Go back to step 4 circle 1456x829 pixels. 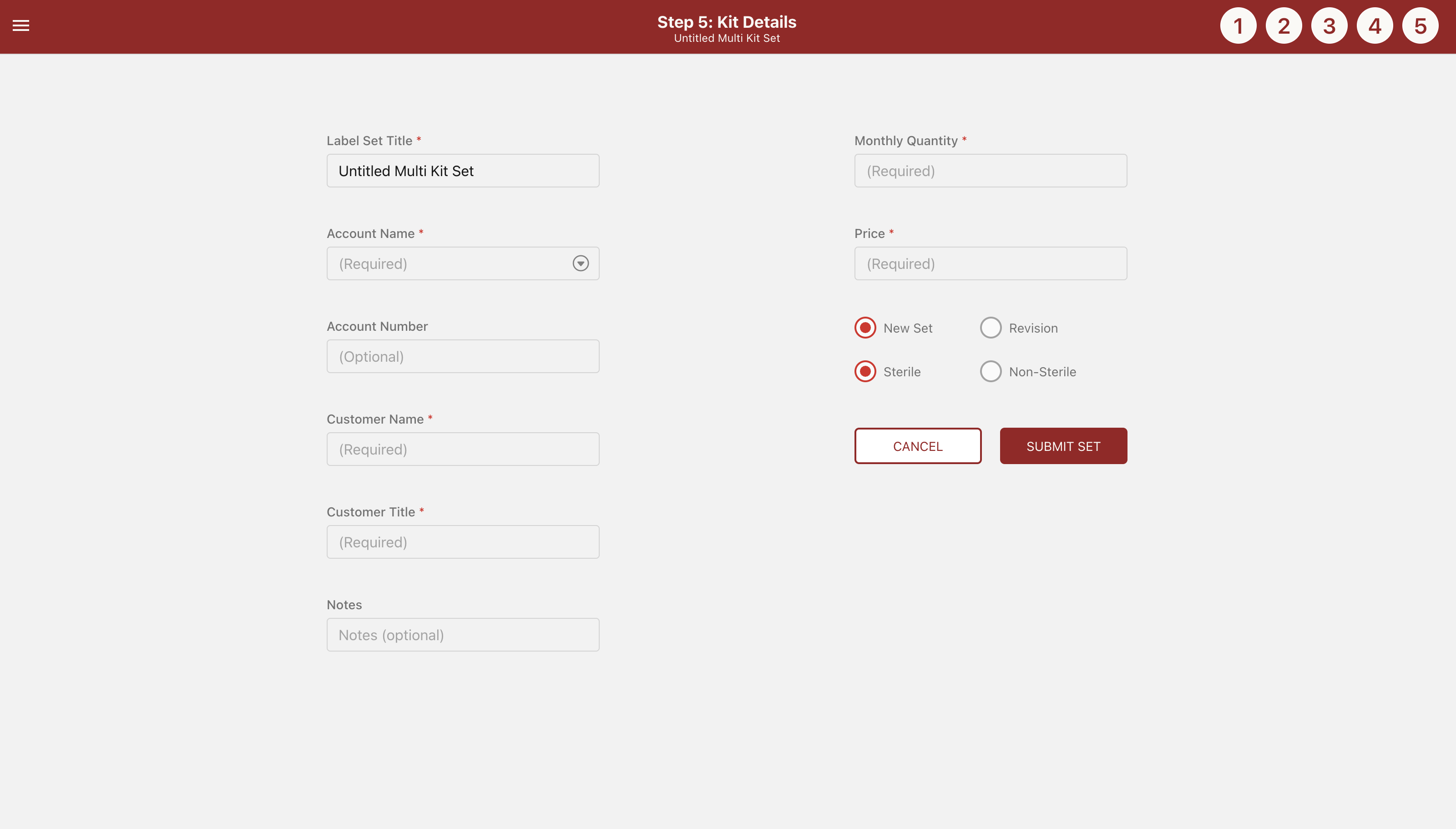click(1375, 26)
